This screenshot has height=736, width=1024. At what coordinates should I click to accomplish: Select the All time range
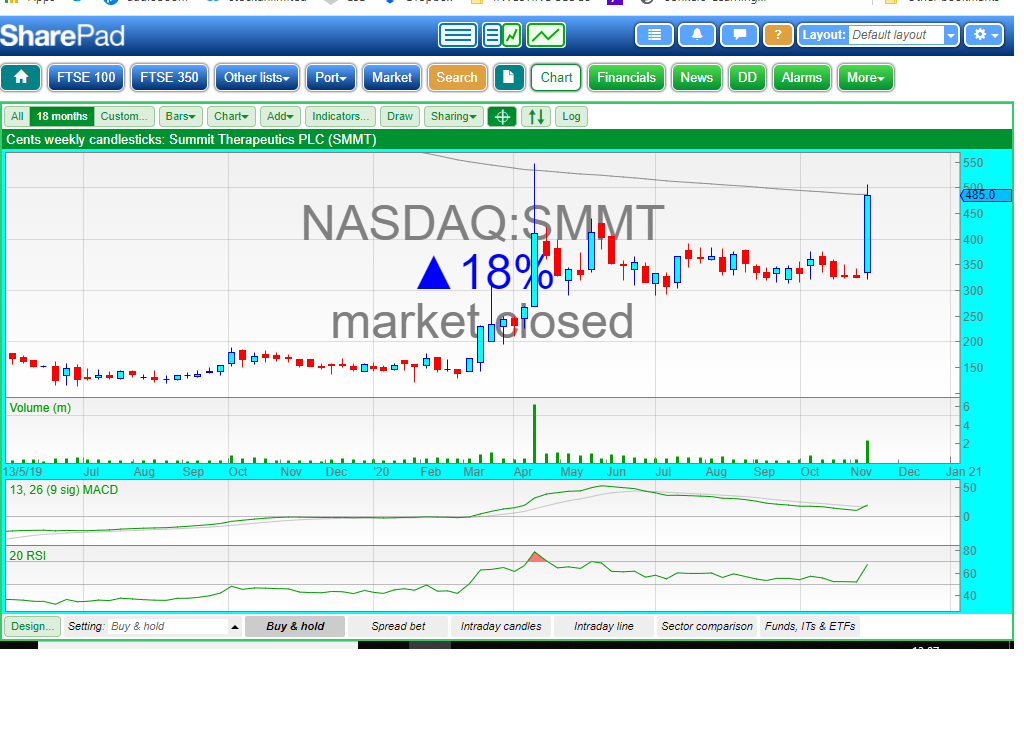[17, 116]
